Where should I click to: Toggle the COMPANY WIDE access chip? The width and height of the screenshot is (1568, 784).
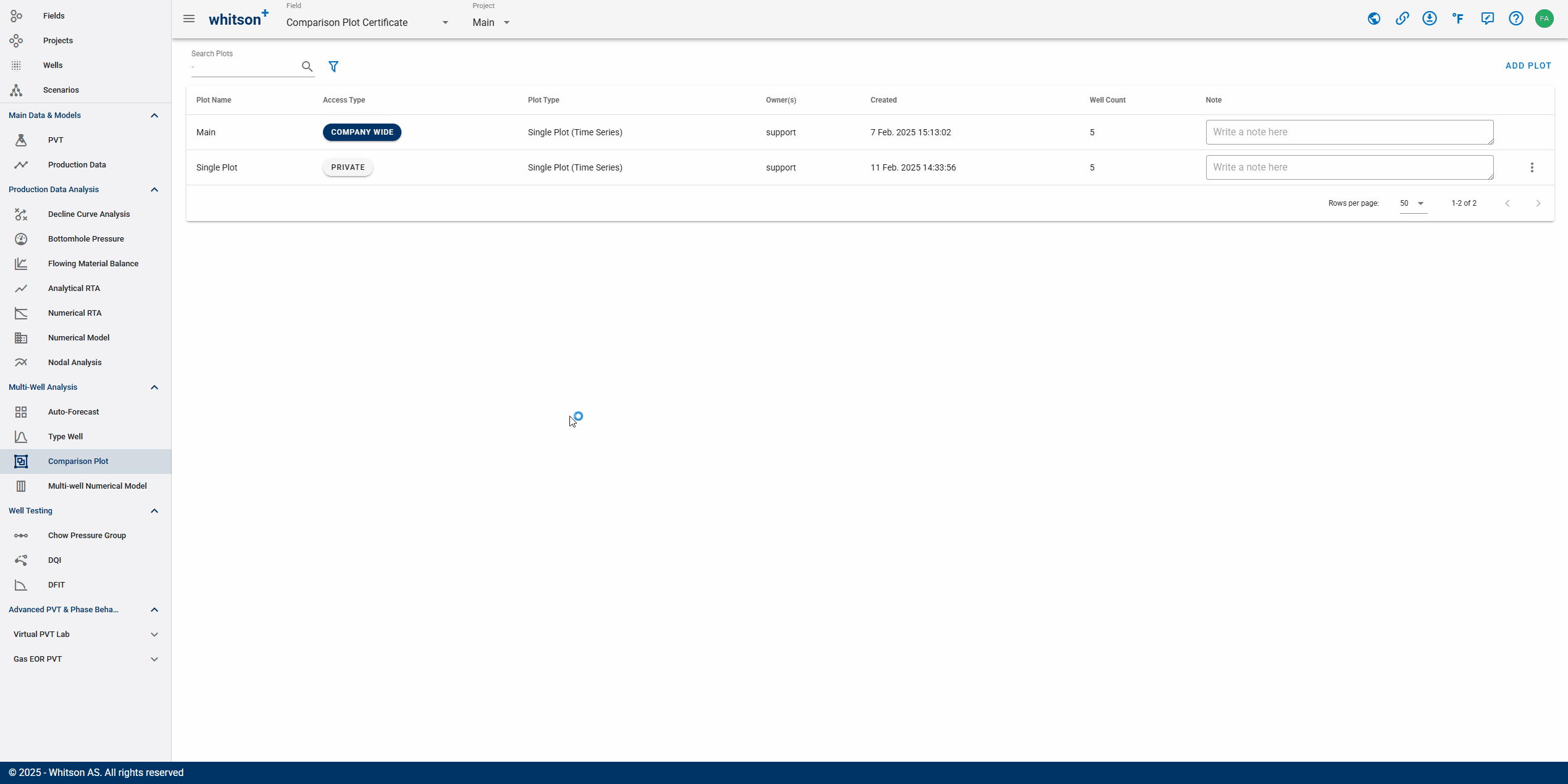(362, 132)
